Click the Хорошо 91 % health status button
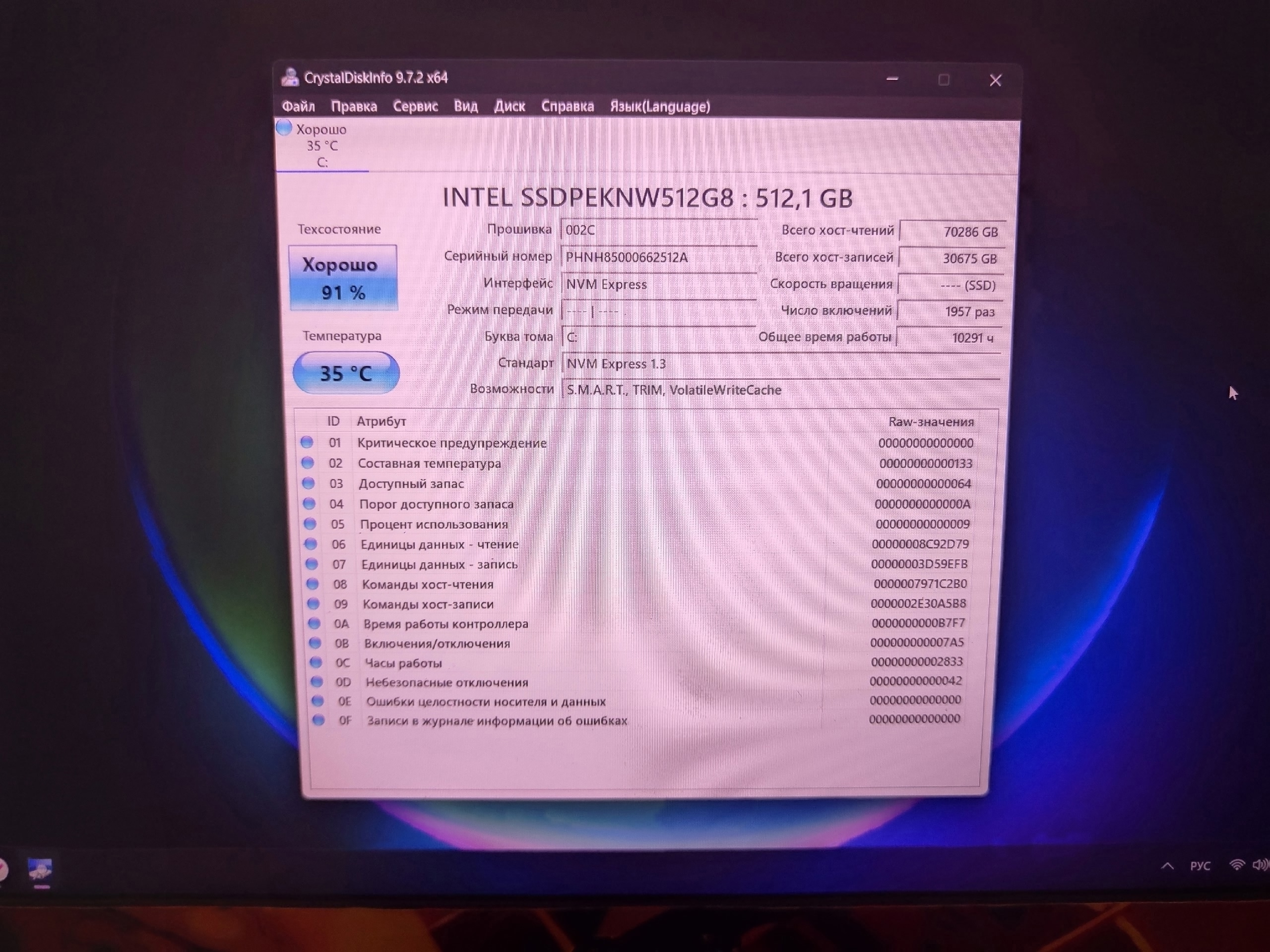Screen dimensions: 1270x952 (343, 278)
